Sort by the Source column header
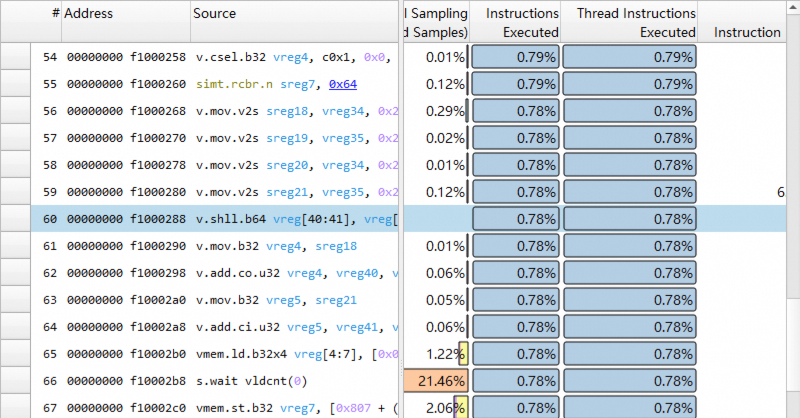800x418 pixels. coord(294,21)
